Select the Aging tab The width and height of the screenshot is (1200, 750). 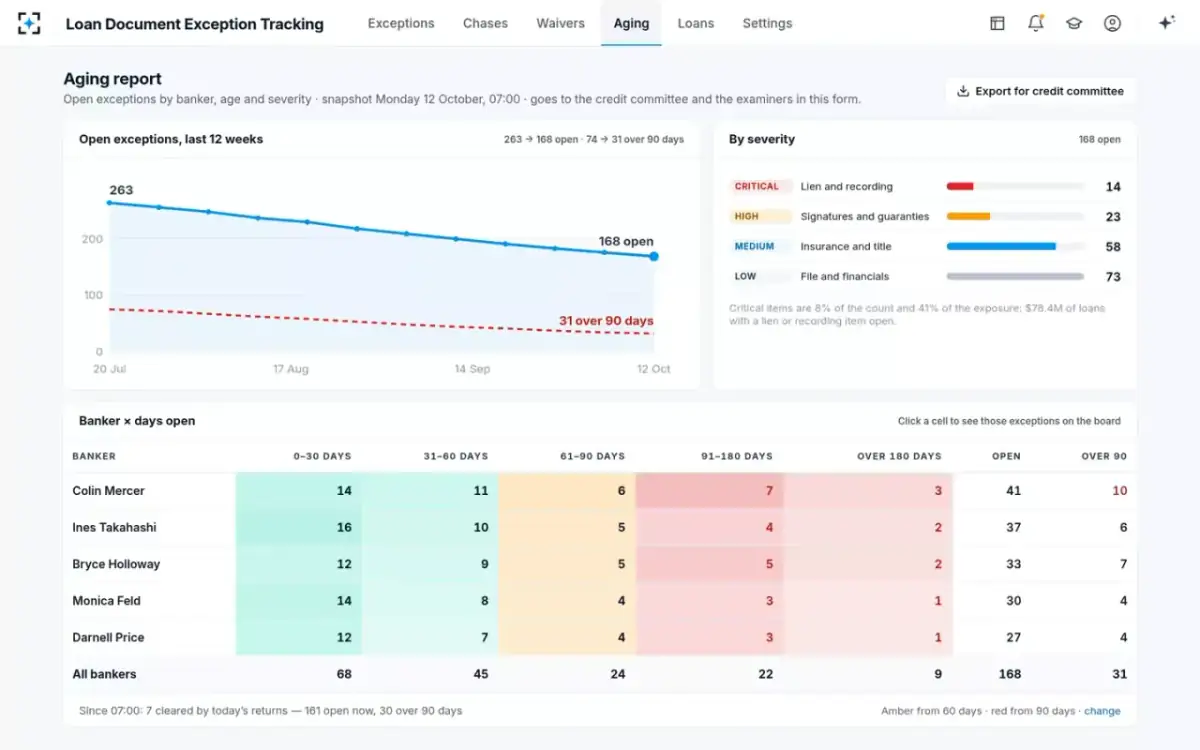pos(631,23)
